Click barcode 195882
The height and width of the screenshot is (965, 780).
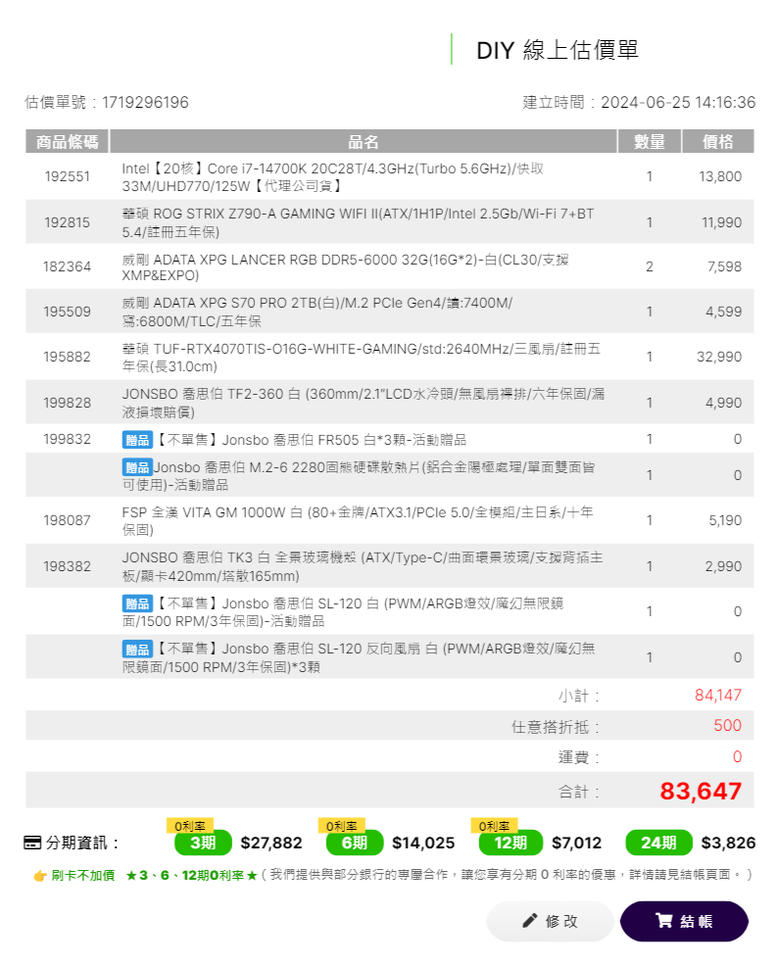67,356
